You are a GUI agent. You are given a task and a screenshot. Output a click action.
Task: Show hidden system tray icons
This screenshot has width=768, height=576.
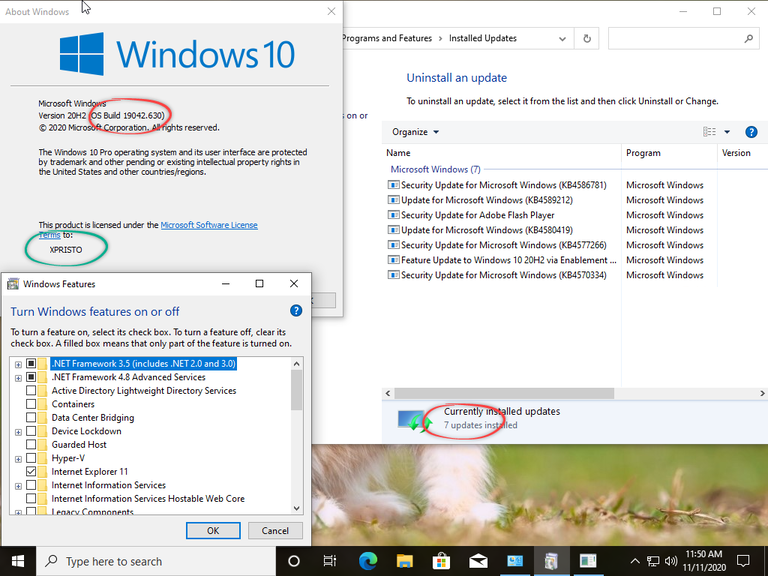pos(635,561)
